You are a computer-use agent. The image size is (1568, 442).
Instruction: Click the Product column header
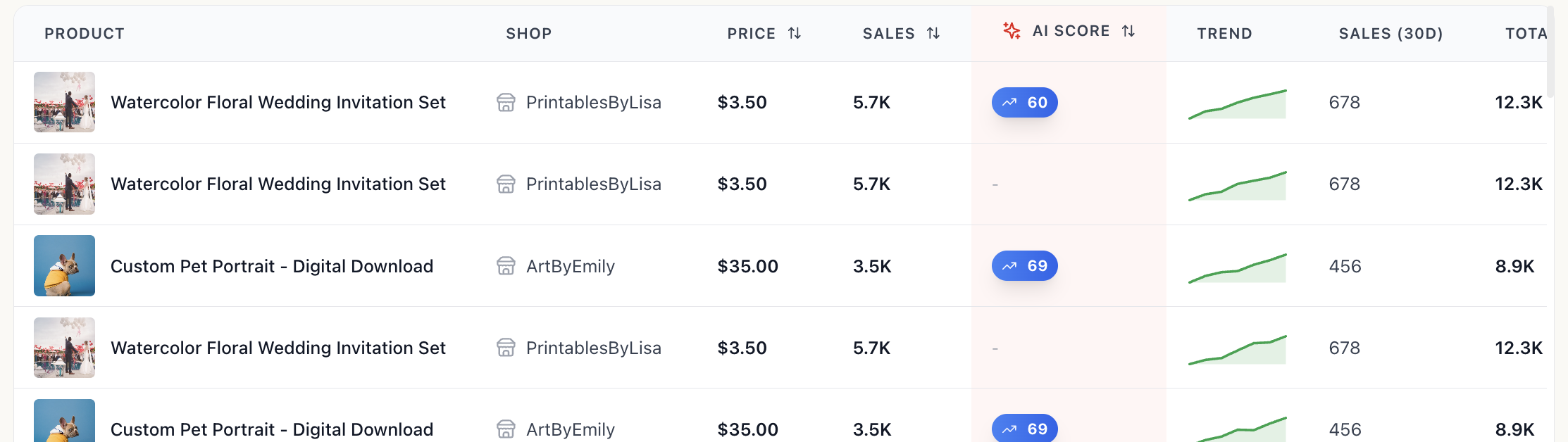[85, 34]
